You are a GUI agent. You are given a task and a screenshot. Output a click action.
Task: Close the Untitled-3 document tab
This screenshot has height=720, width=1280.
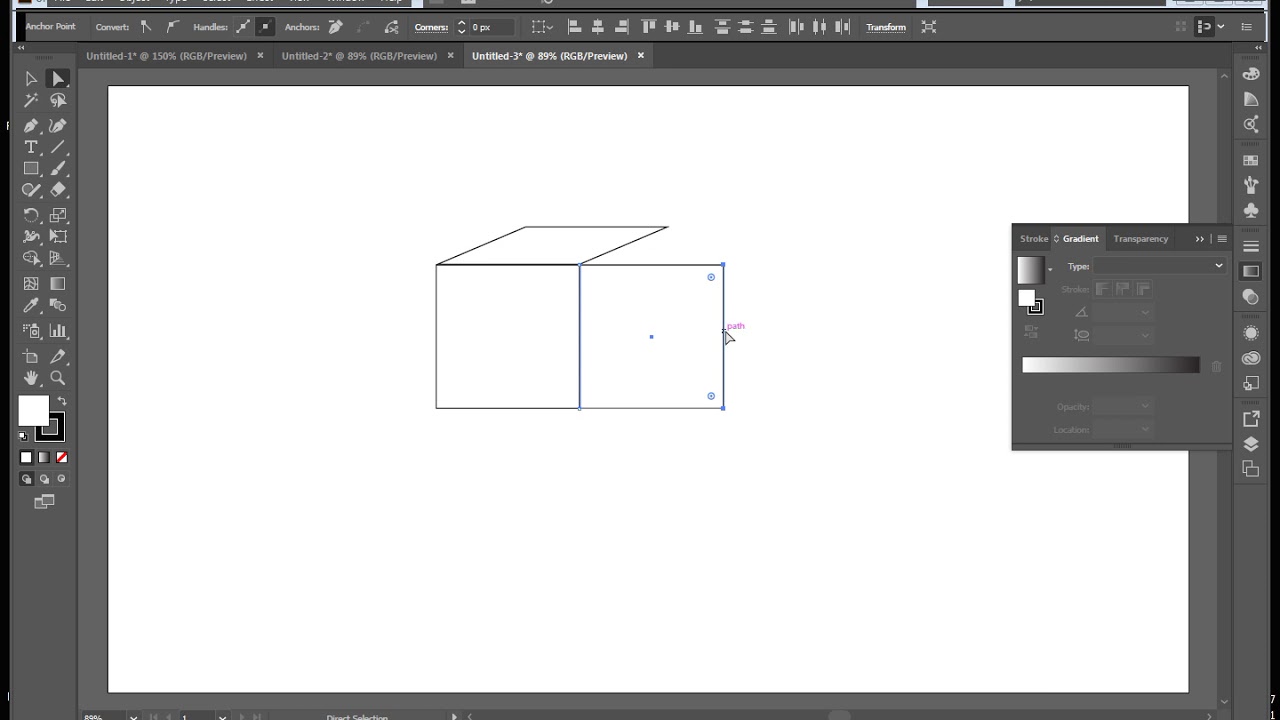point(640,56)
